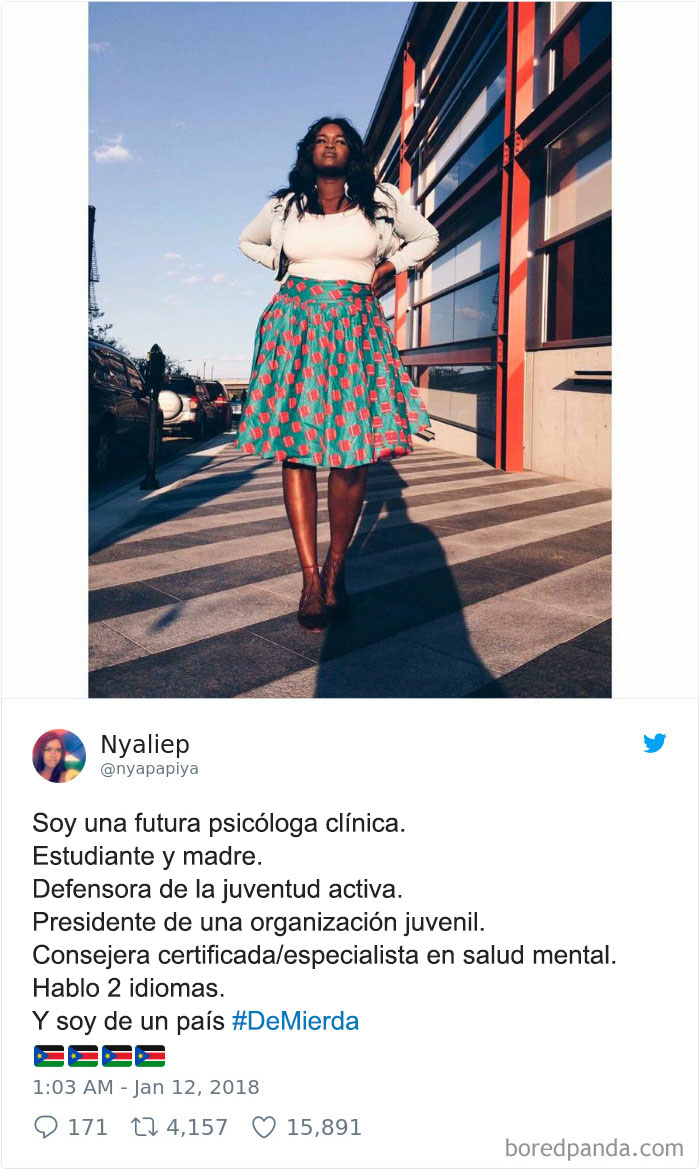
Task: Open Nyaliep's profile avatar picture
Action: coord(59,756)
